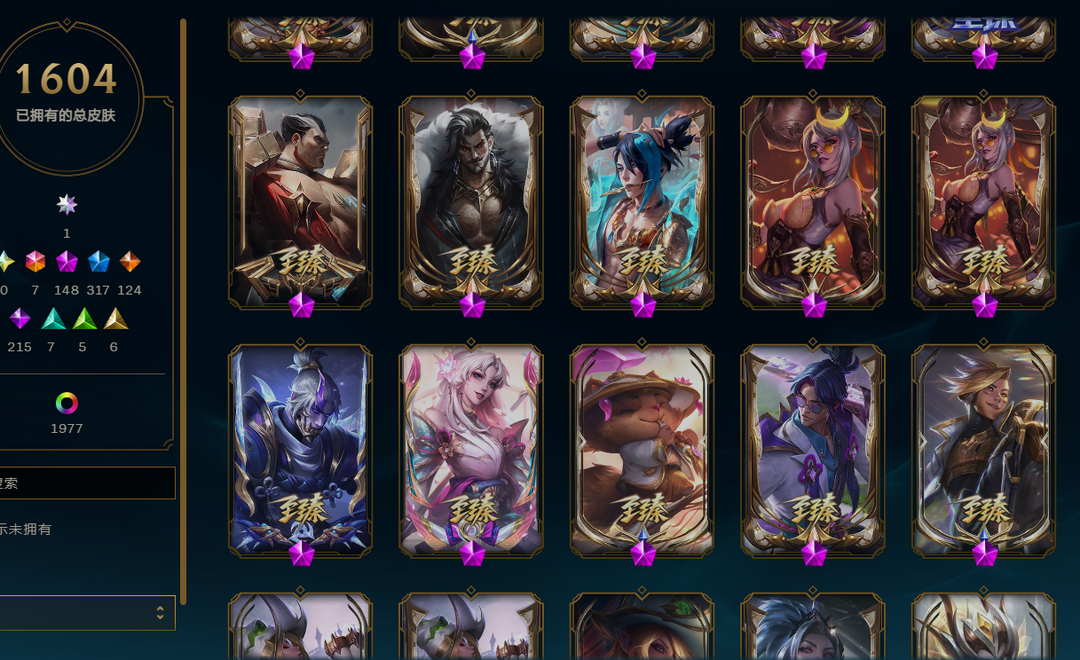Open the sort dropdown below the search field
Viewport: 1080px width, 660px height.
click(87, 612)
